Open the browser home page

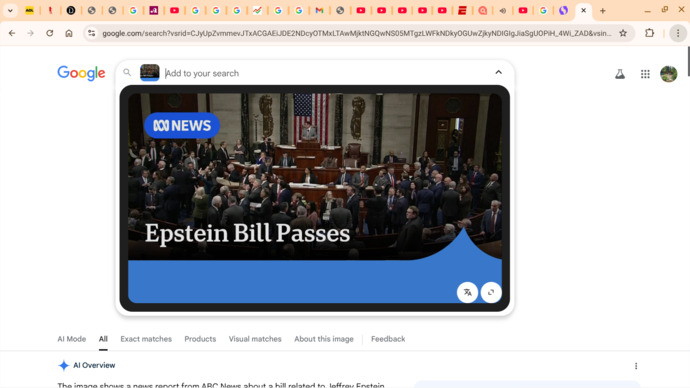click(69, 33)
